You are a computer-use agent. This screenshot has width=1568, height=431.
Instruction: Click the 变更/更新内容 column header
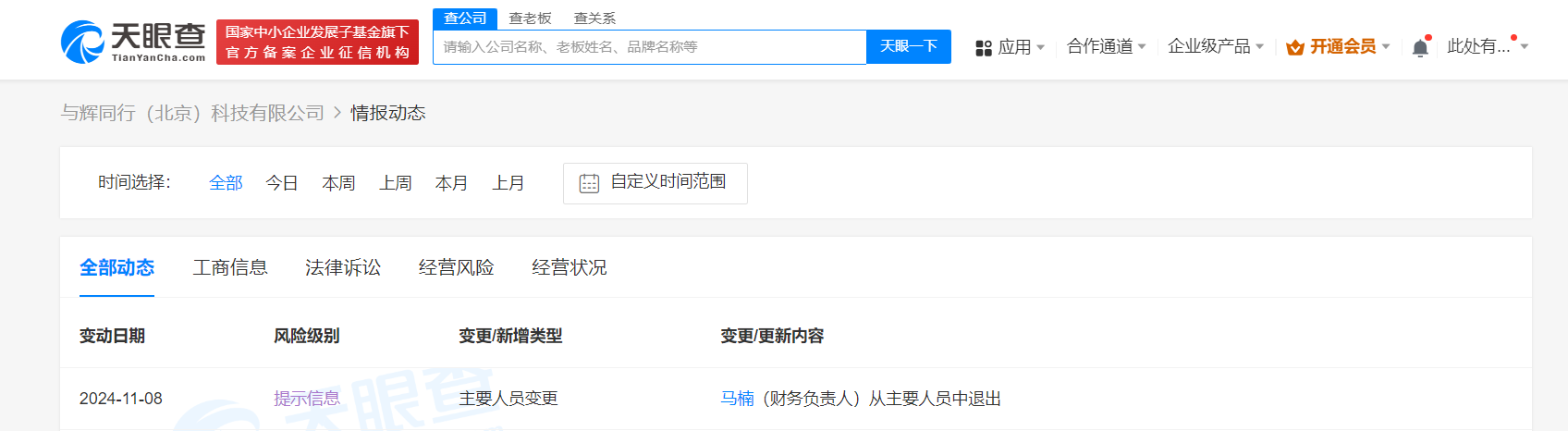point(772,336)
